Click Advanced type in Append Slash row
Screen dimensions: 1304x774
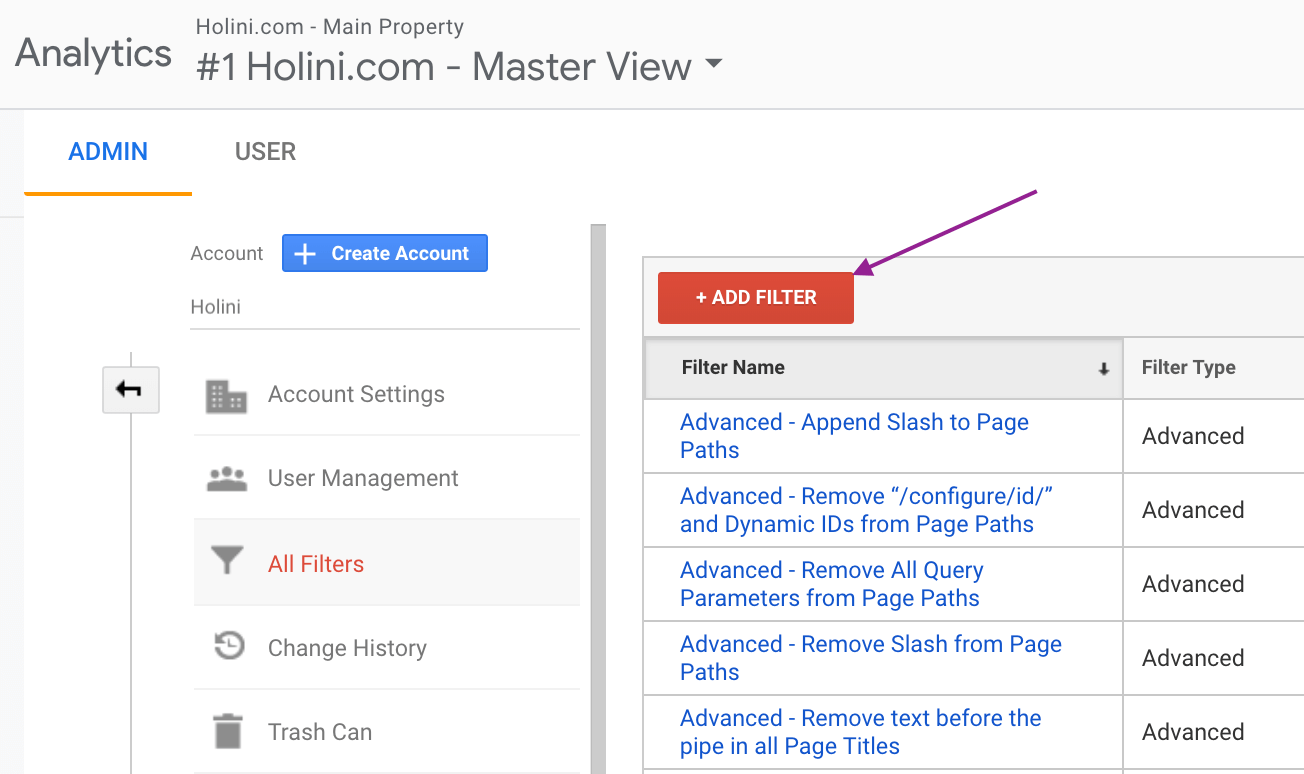[1193, 436]
